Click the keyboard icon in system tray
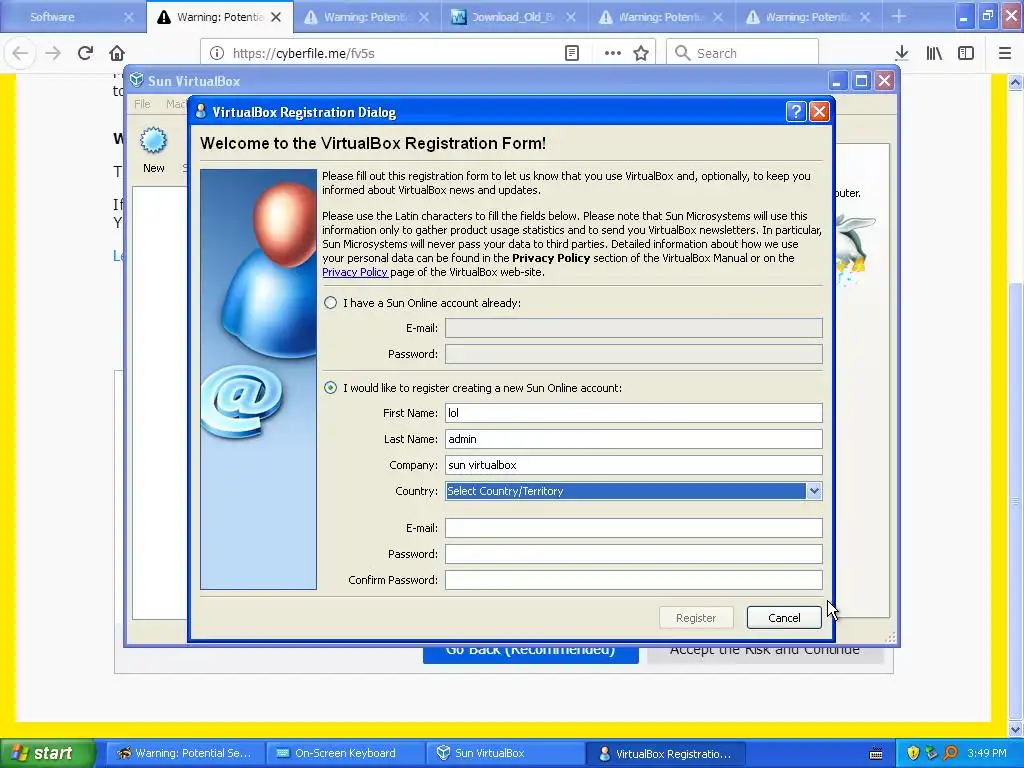Image resolution: width=1024 pixels, height=768 pixels. point(876,754)
